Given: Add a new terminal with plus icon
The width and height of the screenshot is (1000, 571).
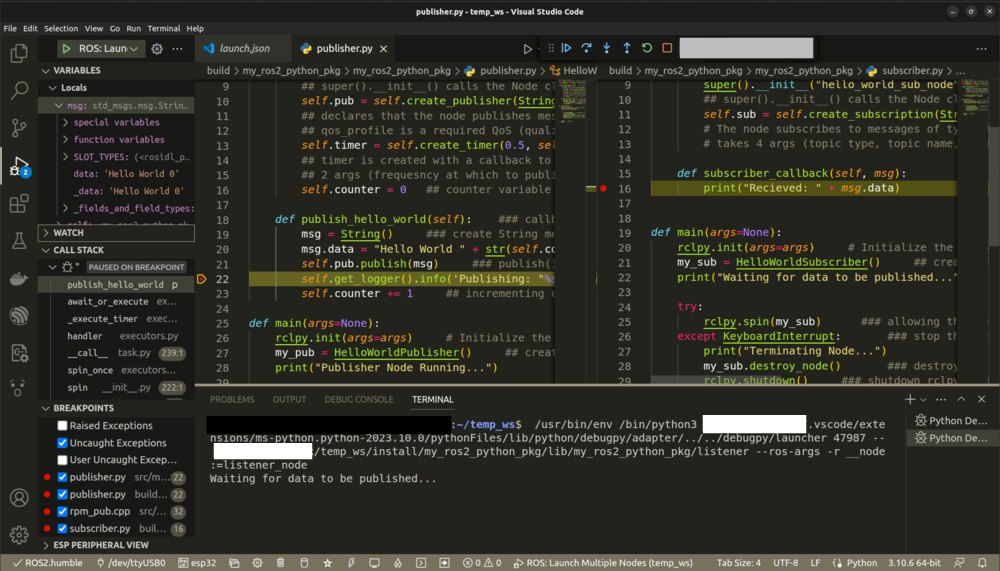Looking at the screenshot, I should (909, 399).
